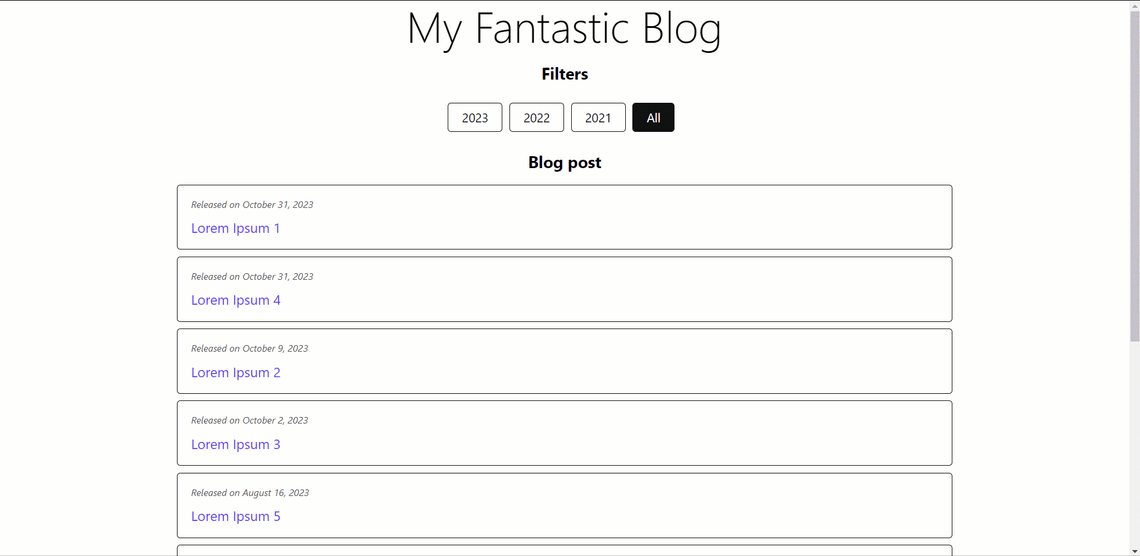
Task: Click the October 9, 2023 release date
Action: pos(249,348)
